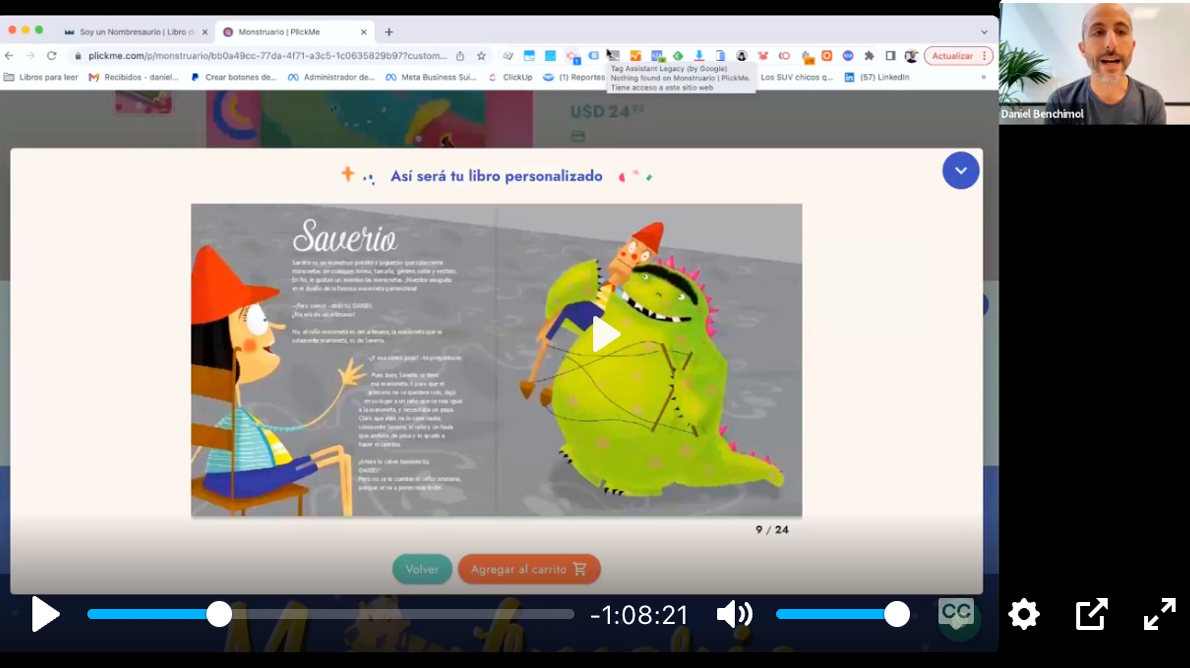Mute the video using the speaker icon
Viewport: 1190px width, 668px height.
(734, 614)
